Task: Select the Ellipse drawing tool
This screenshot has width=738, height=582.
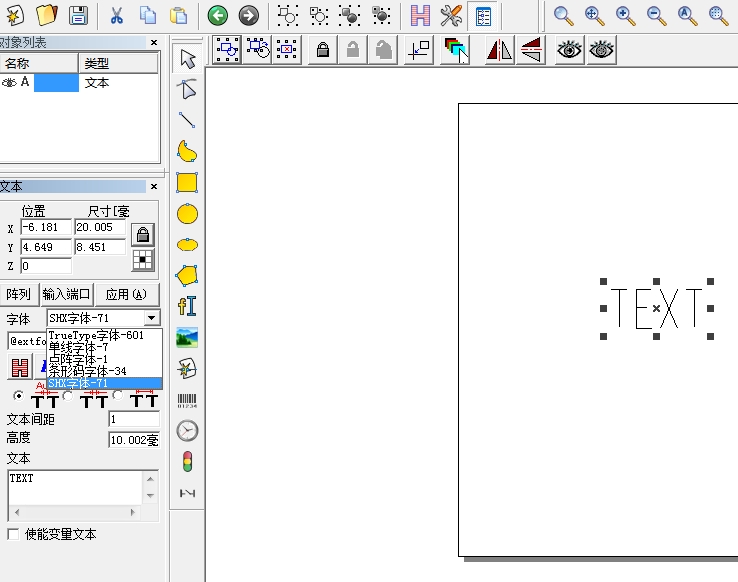Action: (x=187, y=245)
